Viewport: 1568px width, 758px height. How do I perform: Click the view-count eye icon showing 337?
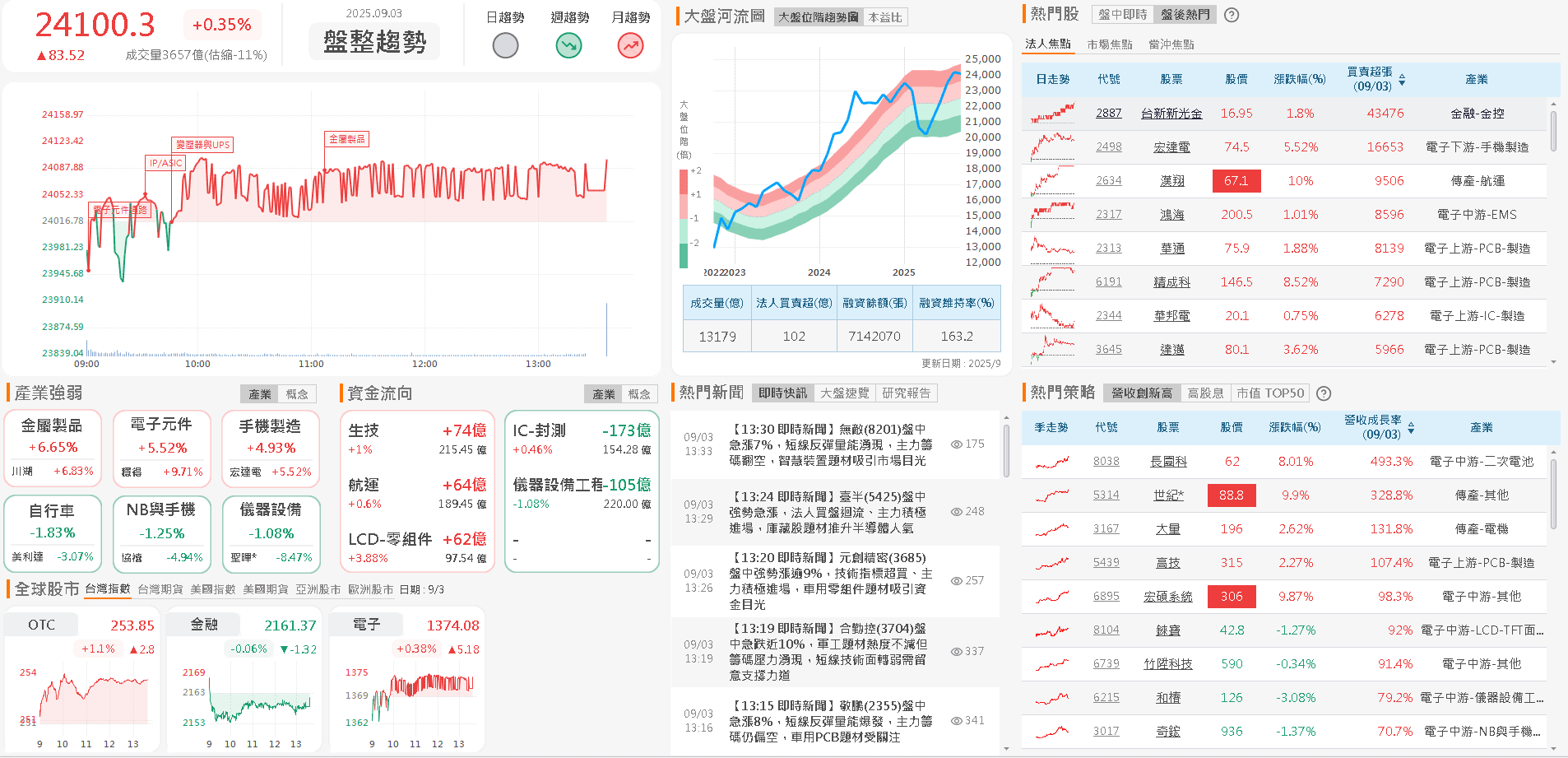click(957, 652)
